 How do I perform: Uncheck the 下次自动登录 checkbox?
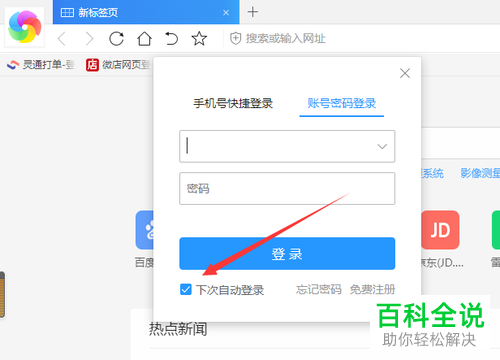click(186, 289)
